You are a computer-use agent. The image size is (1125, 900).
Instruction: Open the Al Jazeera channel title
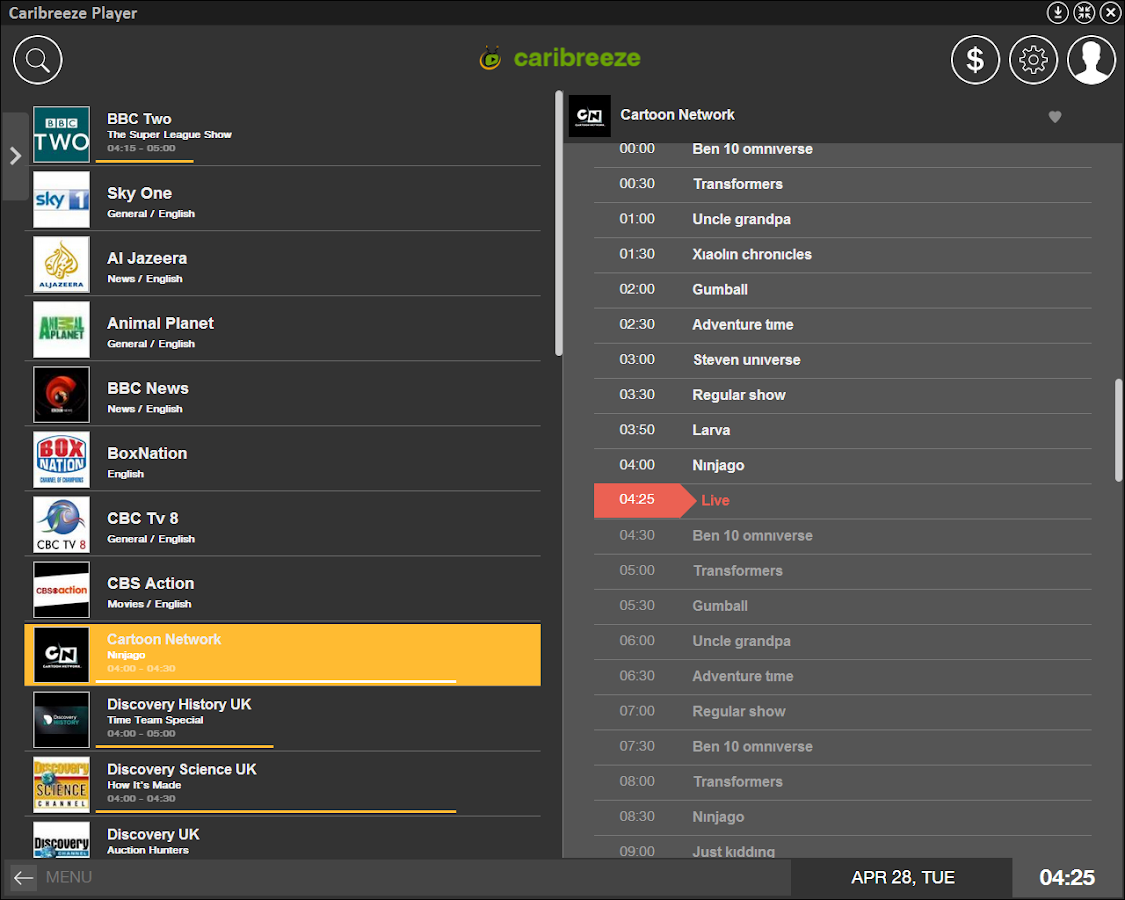147,258
